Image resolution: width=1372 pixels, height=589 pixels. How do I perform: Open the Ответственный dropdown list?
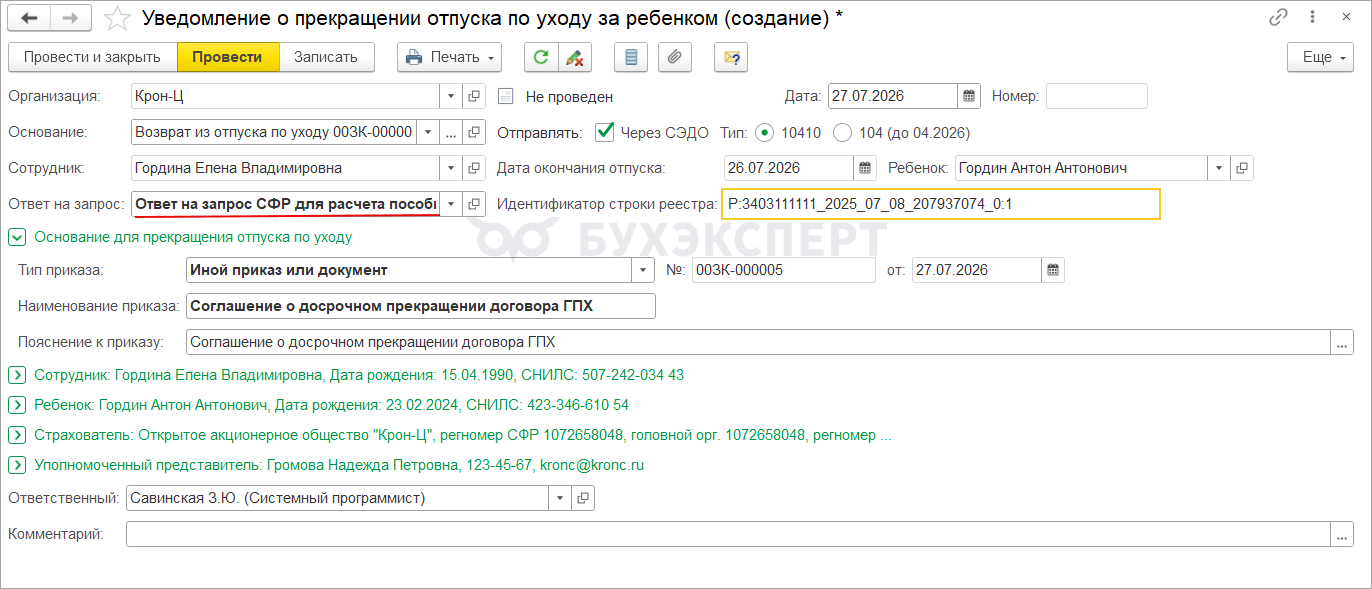pos(559,497)
